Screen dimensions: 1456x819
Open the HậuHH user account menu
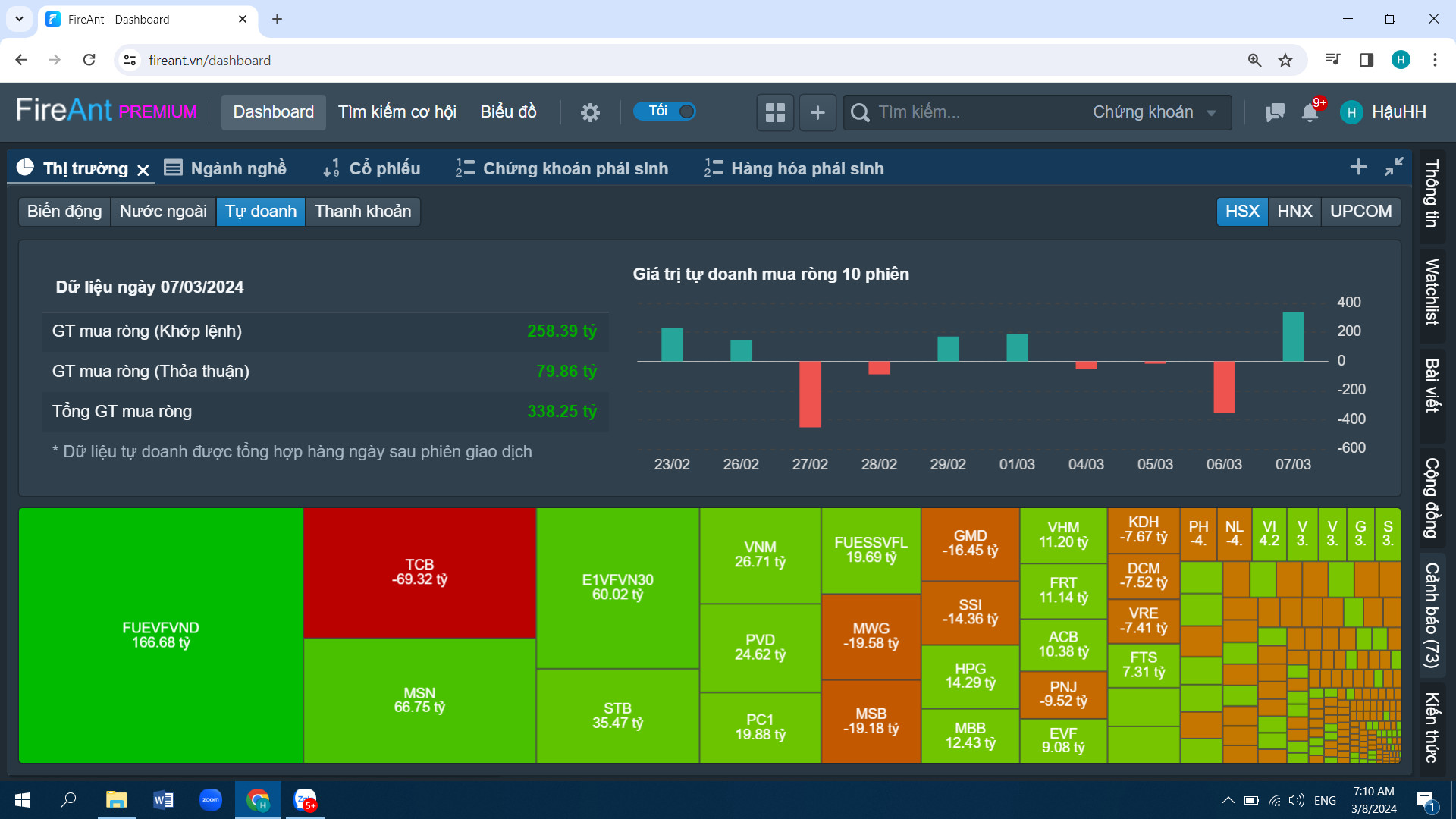(x=1384, y=112)
